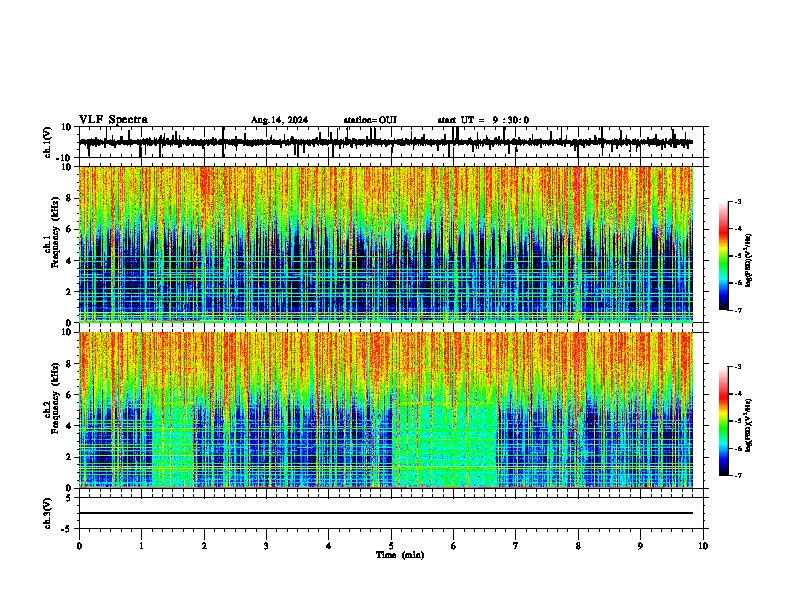Click time axis tick label '0'
Image resolution: width=792 pixels, height=612 pixels.
[x=79, y=546]
